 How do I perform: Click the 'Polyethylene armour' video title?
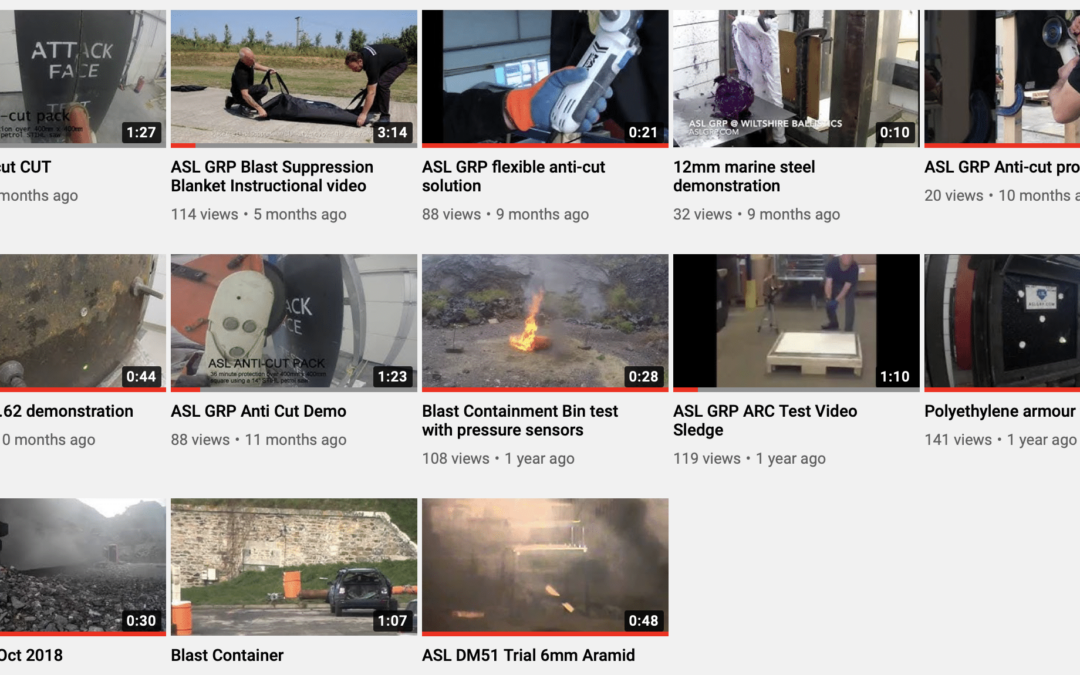pos(999,411)
